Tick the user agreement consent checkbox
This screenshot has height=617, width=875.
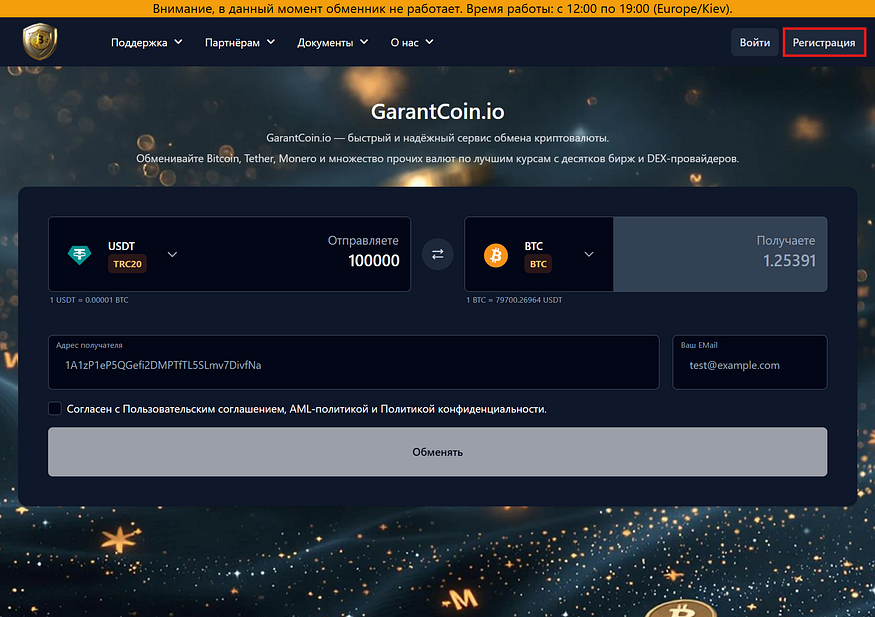click(55, 408)
